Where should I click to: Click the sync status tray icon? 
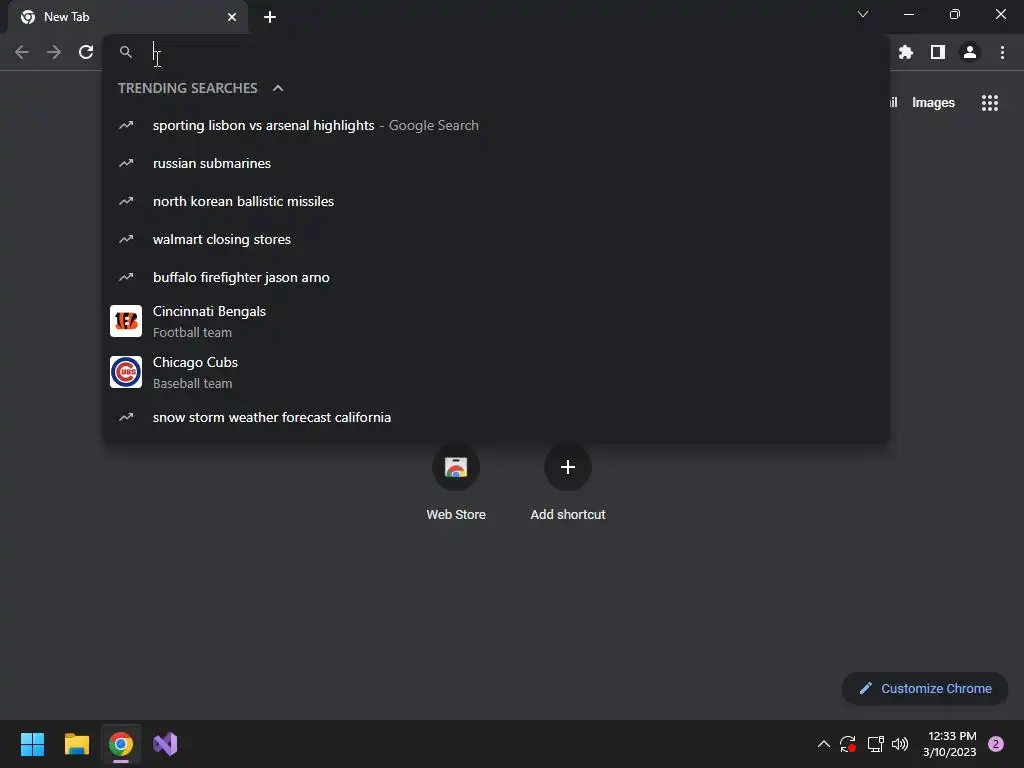point(848,744)
